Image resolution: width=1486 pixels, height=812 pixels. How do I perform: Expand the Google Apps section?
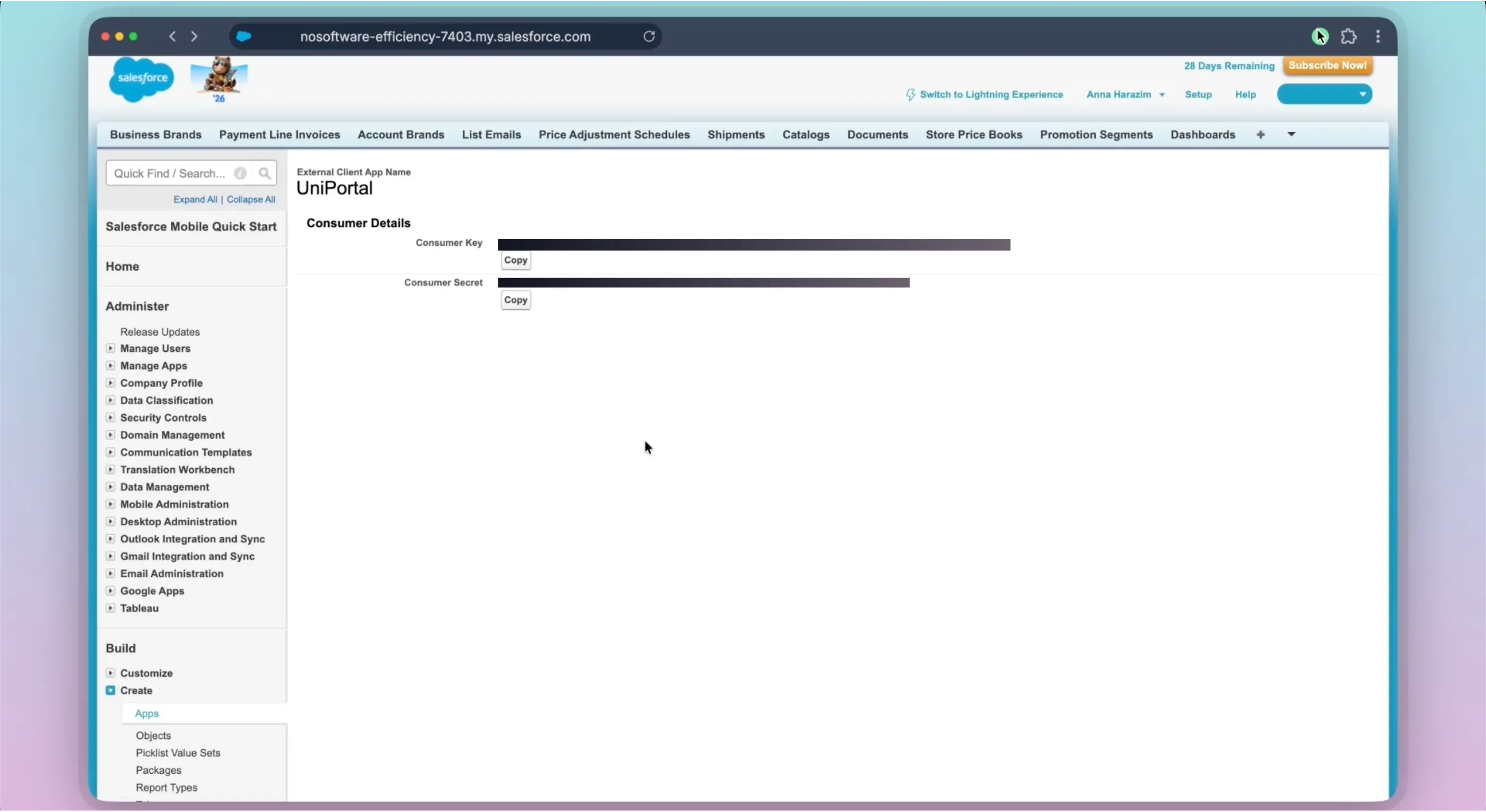(x=110, y=590)
